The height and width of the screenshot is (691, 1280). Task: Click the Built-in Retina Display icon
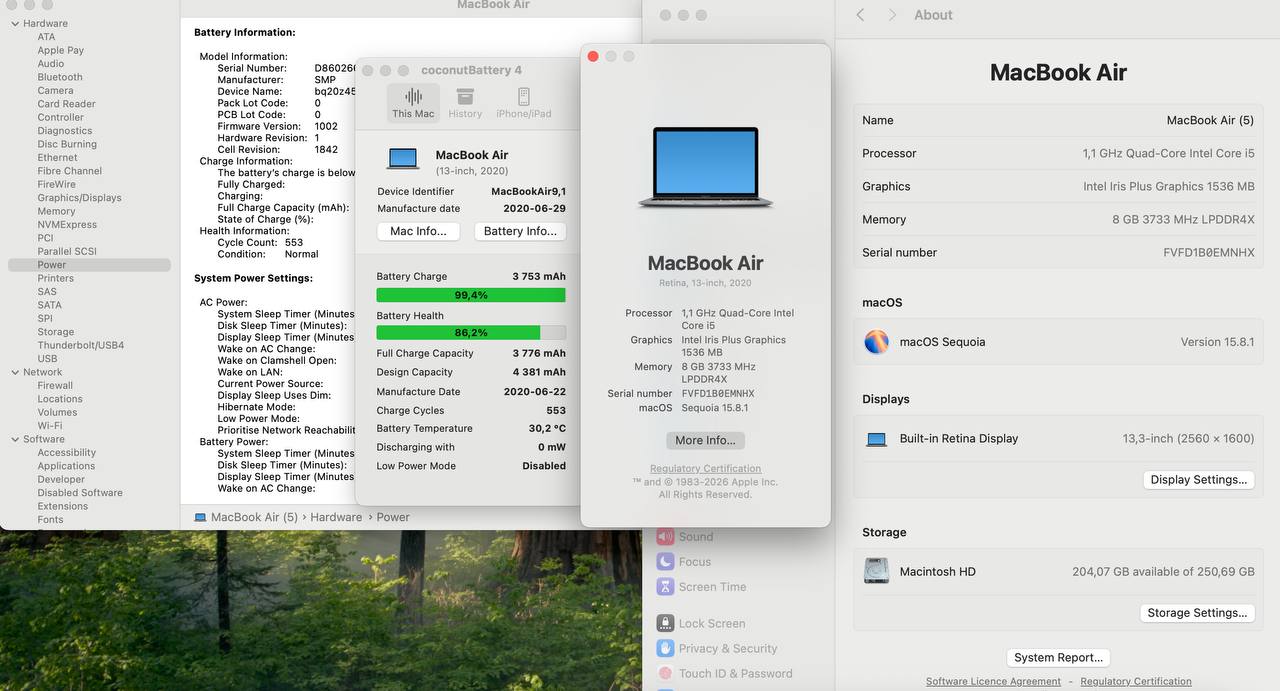(877, 439)
